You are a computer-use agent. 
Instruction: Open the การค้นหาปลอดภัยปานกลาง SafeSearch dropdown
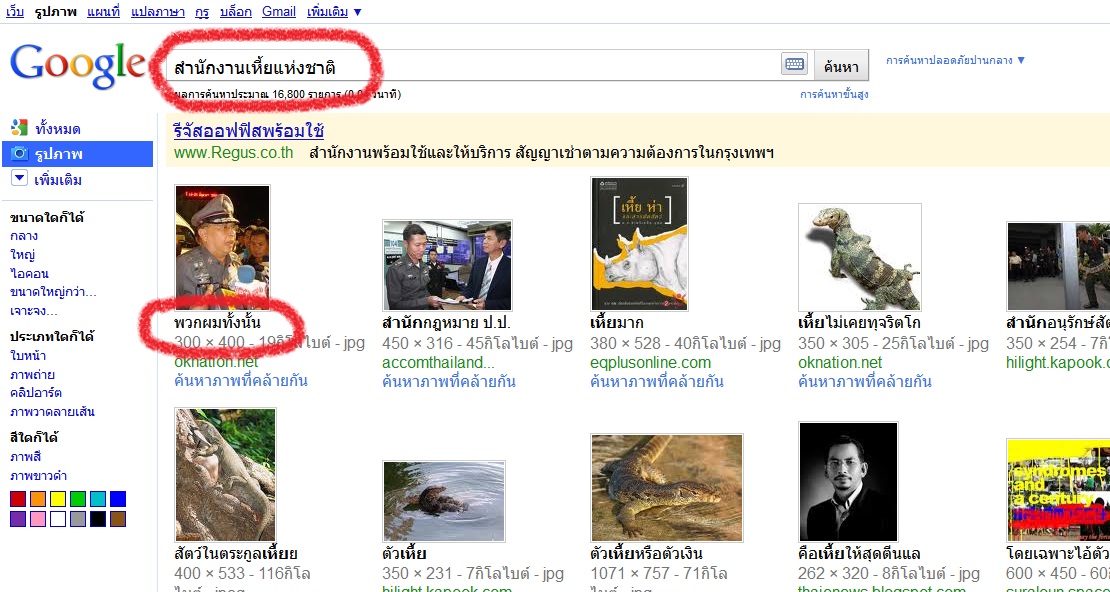[x=956, y=60]
